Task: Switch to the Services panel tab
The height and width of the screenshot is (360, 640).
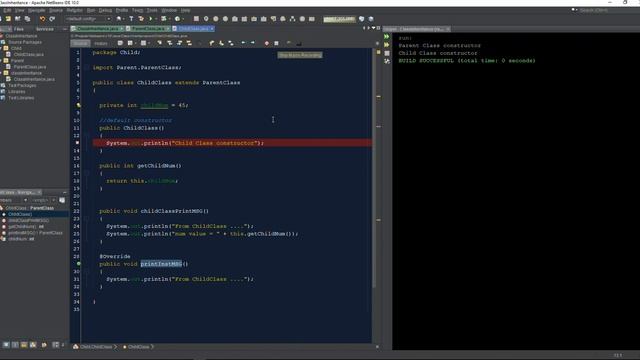Action: (x=44, y=29)
